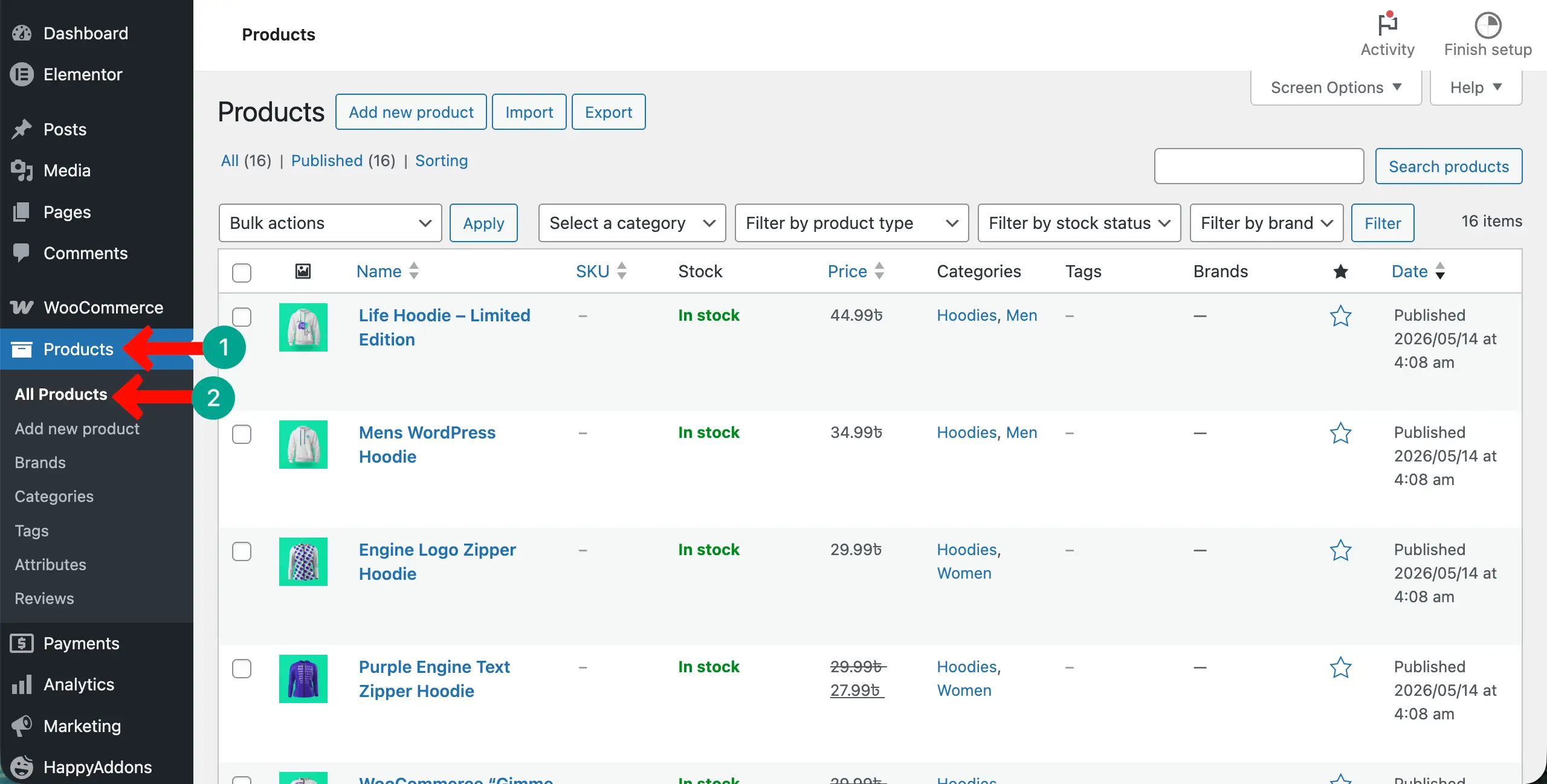Check the Mens WordPress Hoodie row
Image resolution: width=1547 pixels, height=784 pixels.
pyautogui.click(x=242, y=434)
